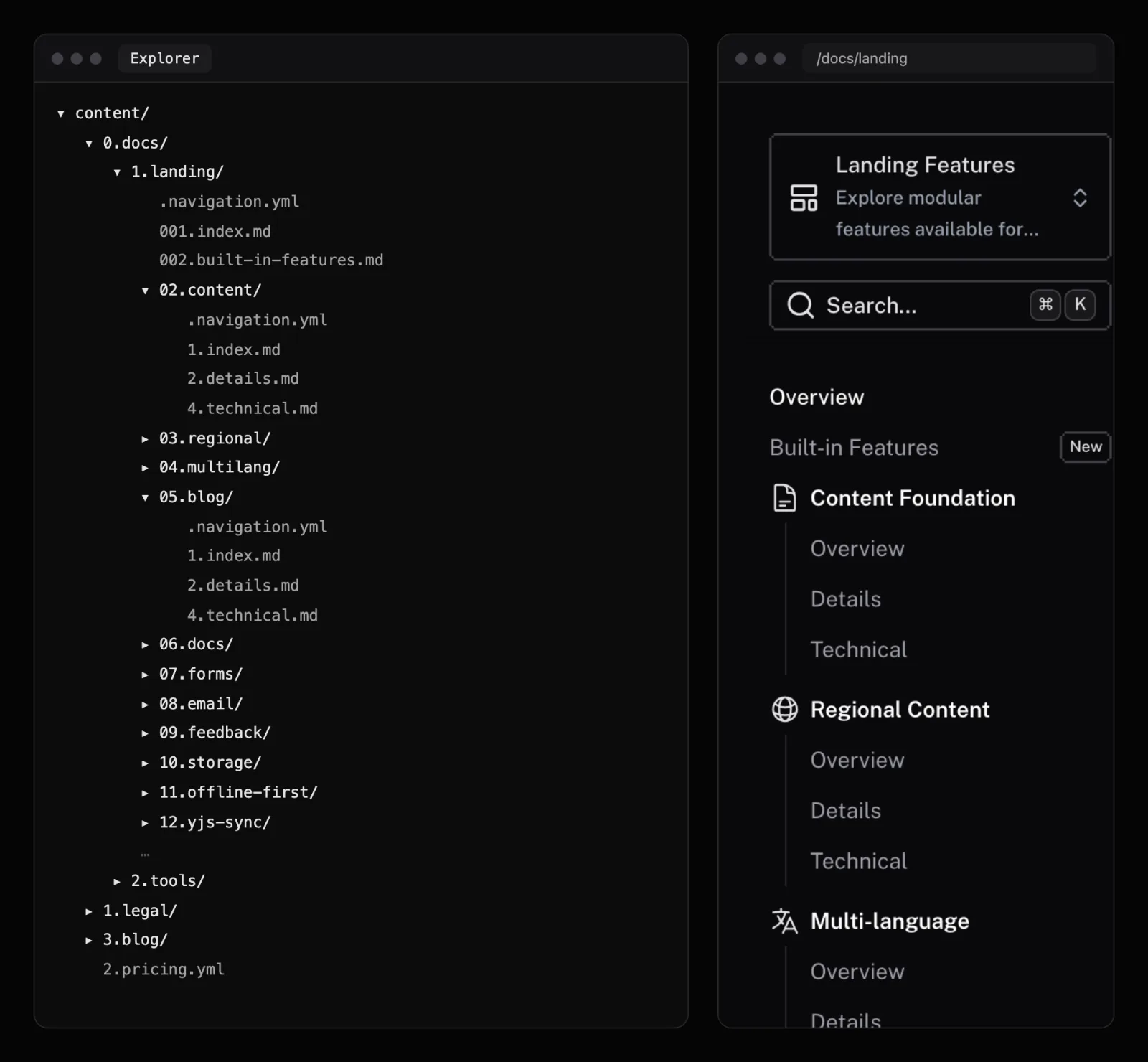This screenshot has width=1148, height=1062.
Task: Select 1.index.md in 02.content/
Action: tap(234, 350)
